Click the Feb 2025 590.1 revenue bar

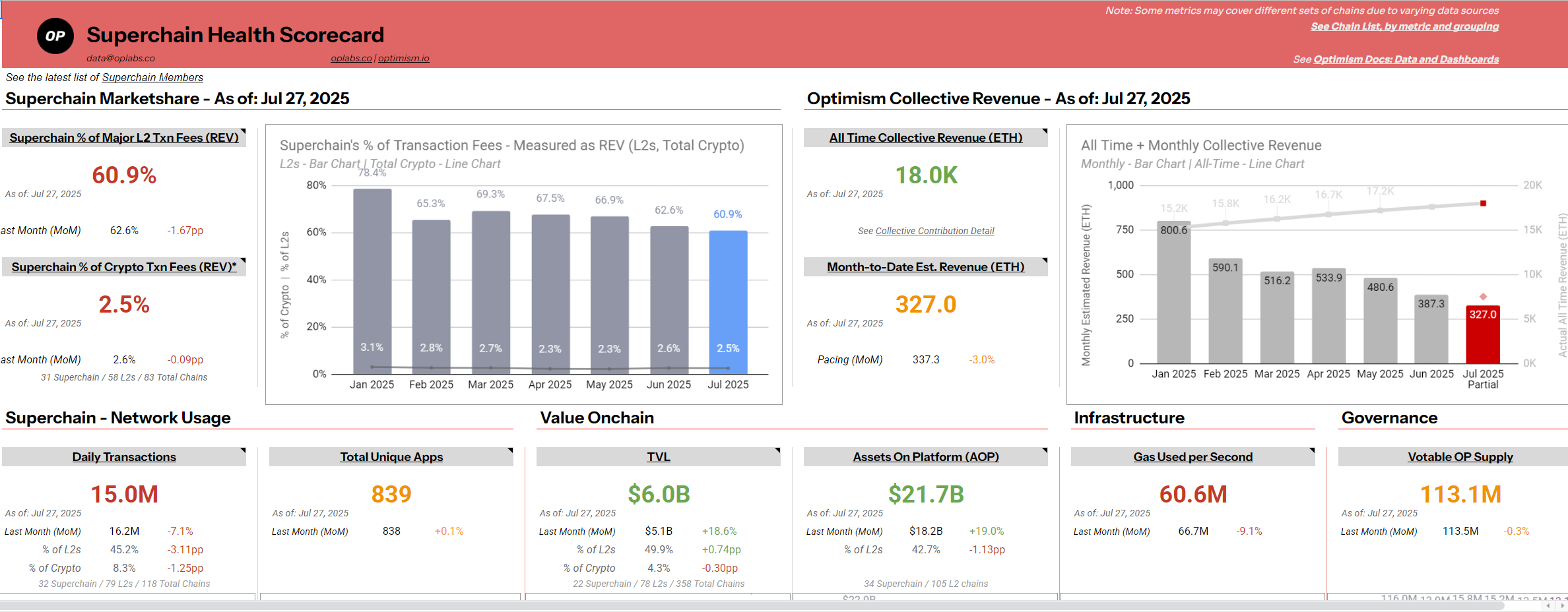pyautogui.click(x=1225, y=311)
